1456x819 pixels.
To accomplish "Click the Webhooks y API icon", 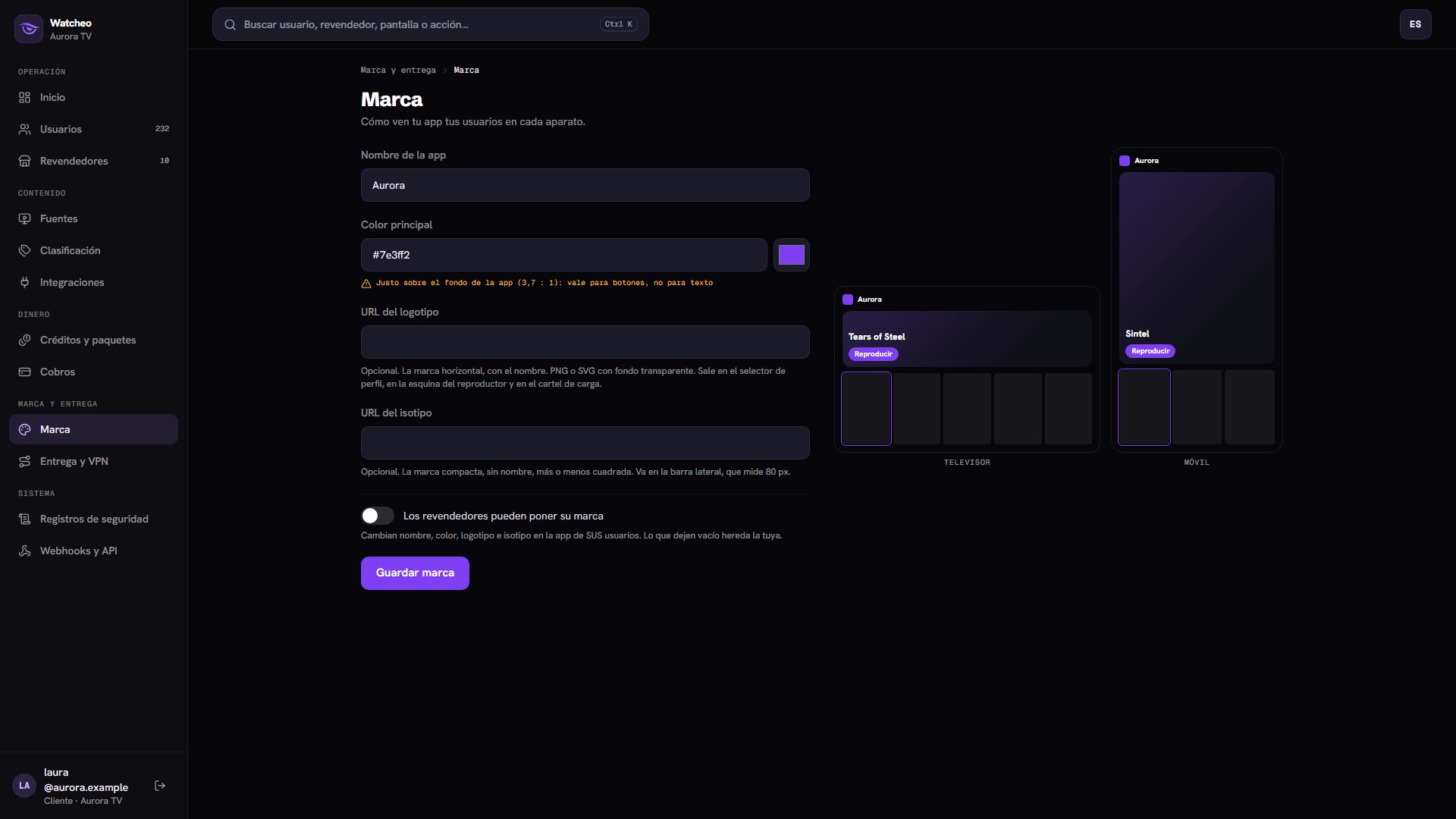I will pos(25,551).
